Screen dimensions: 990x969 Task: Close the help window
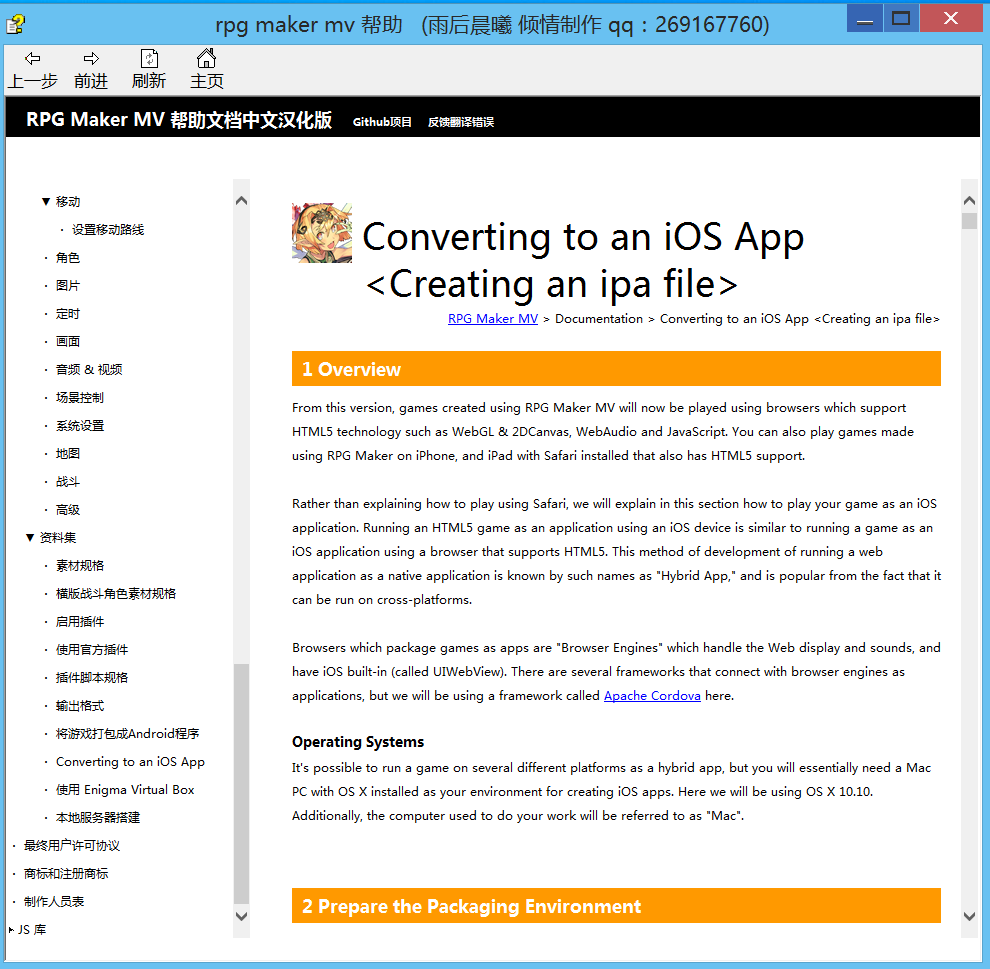point(951,18)
